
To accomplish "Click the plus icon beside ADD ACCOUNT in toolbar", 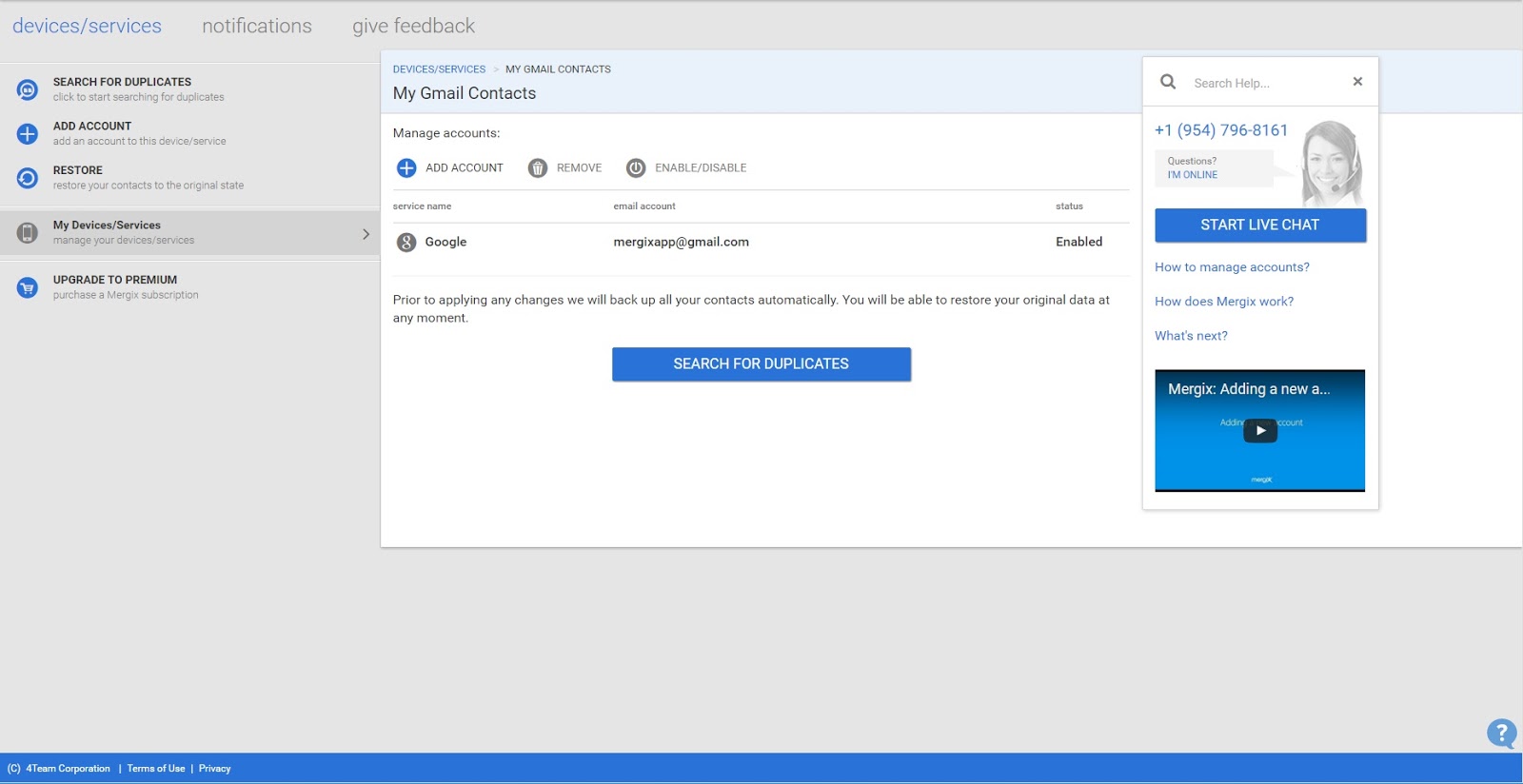I will 406,168.
